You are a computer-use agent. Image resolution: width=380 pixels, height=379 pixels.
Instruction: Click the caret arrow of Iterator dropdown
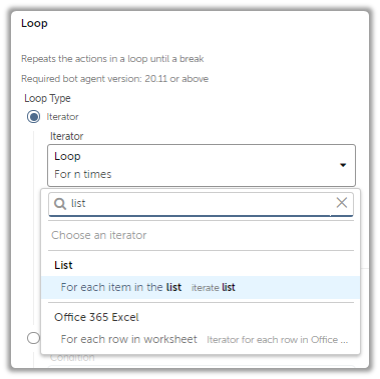pyautogui.click(x=343, y=165)
